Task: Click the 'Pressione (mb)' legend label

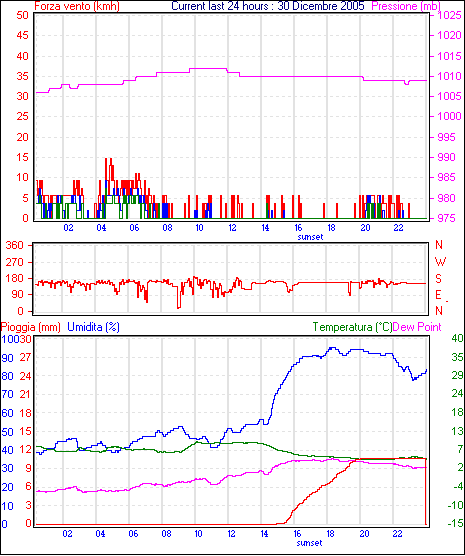Action: [x=406, y=6]
